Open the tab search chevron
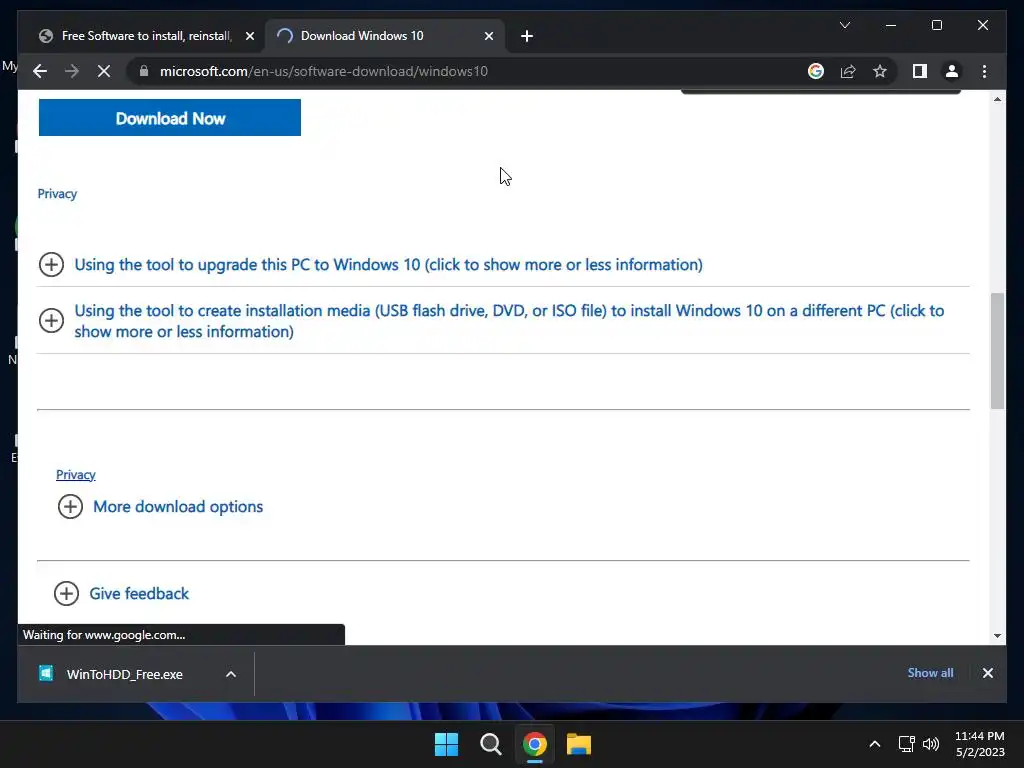1024x768 pixels. 844,25
